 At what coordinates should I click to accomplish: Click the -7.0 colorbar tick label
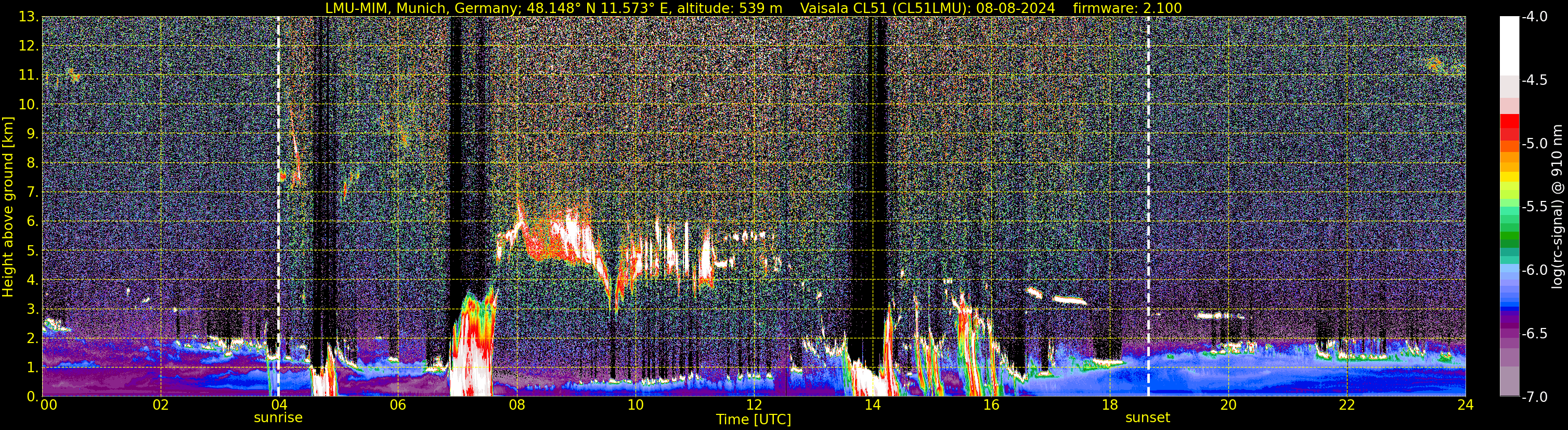(x=1534, y=397)
